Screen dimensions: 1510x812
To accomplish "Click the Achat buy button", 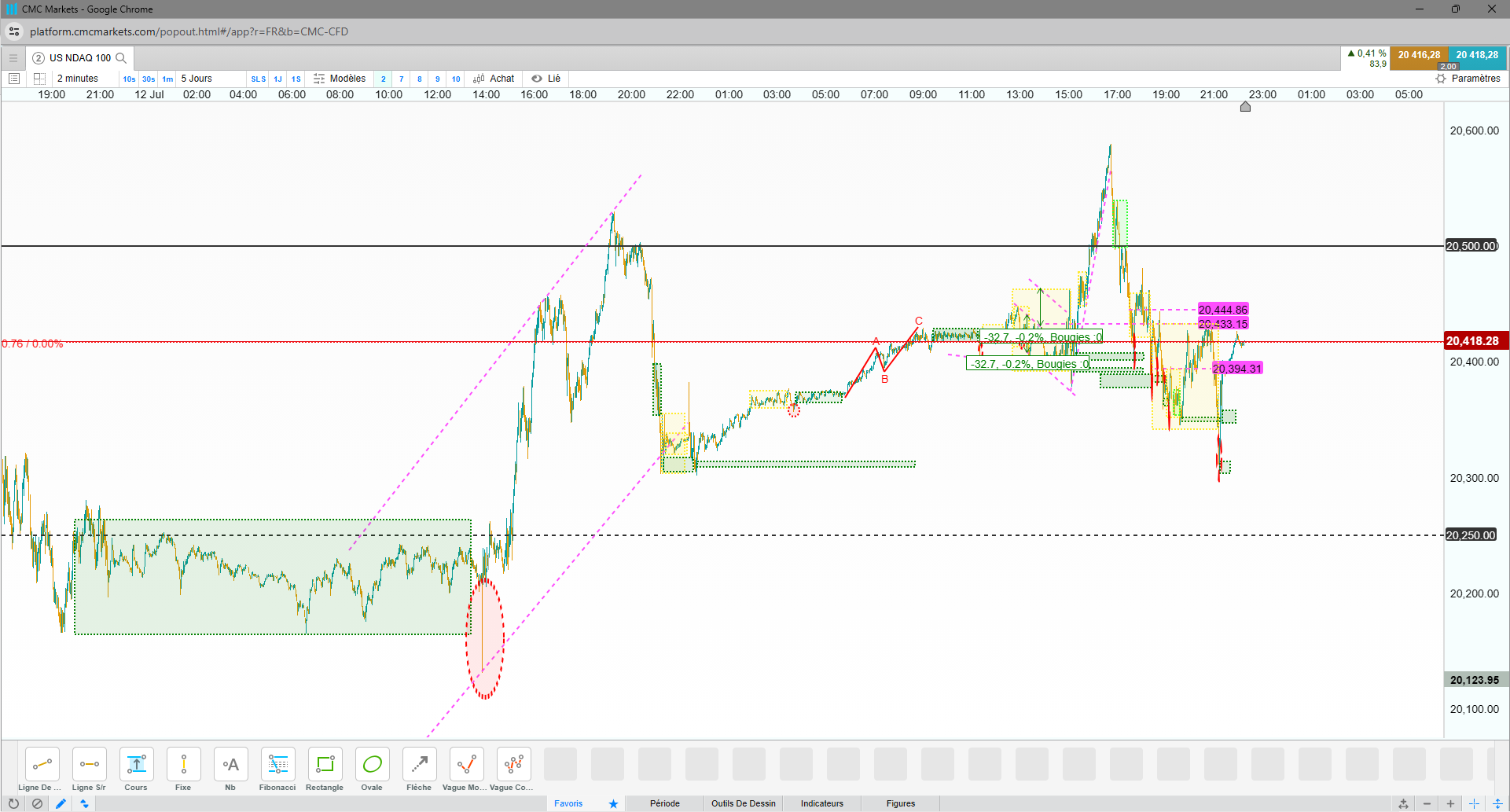I will pyautogui.click(x=494, y=79).
